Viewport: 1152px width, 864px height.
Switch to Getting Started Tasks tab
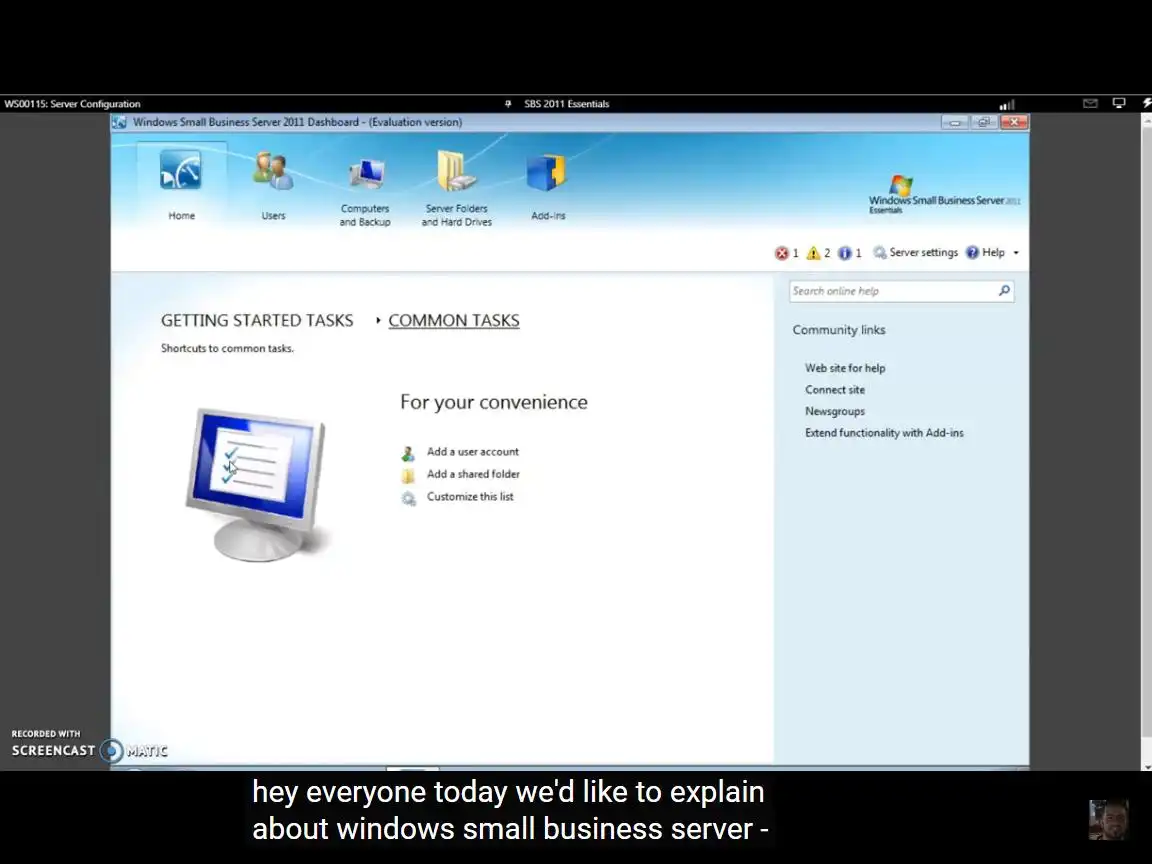pyautogui.click(x=257, y=320)
